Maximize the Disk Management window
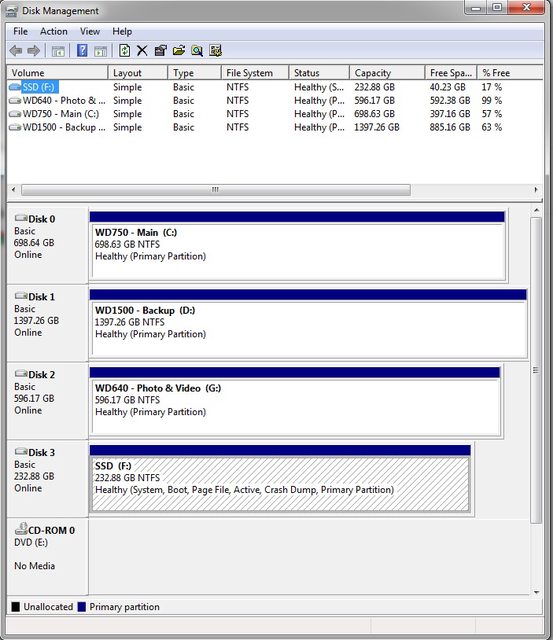The image size is (553, 640). point(497,7)
